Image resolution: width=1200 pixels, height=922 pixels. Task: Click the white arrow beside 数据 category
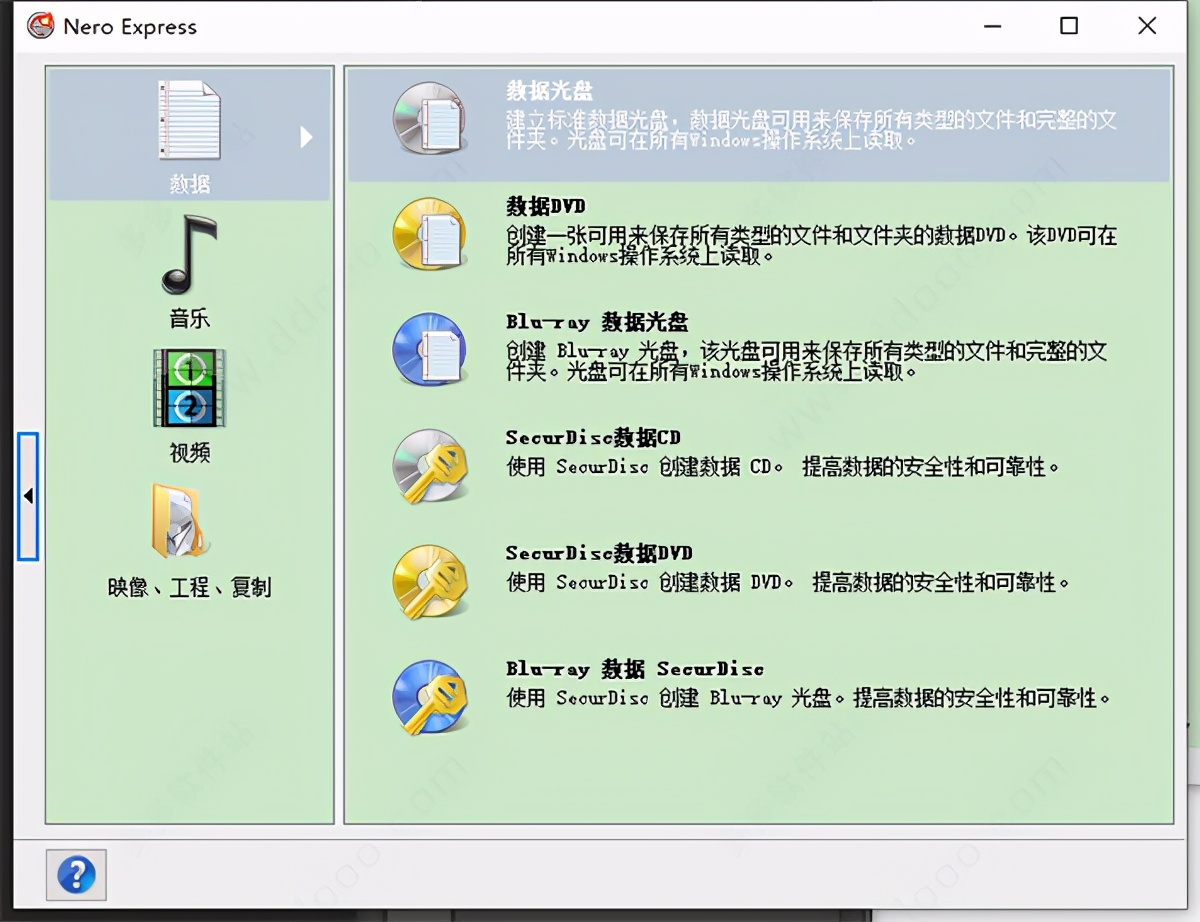point(307,137)
